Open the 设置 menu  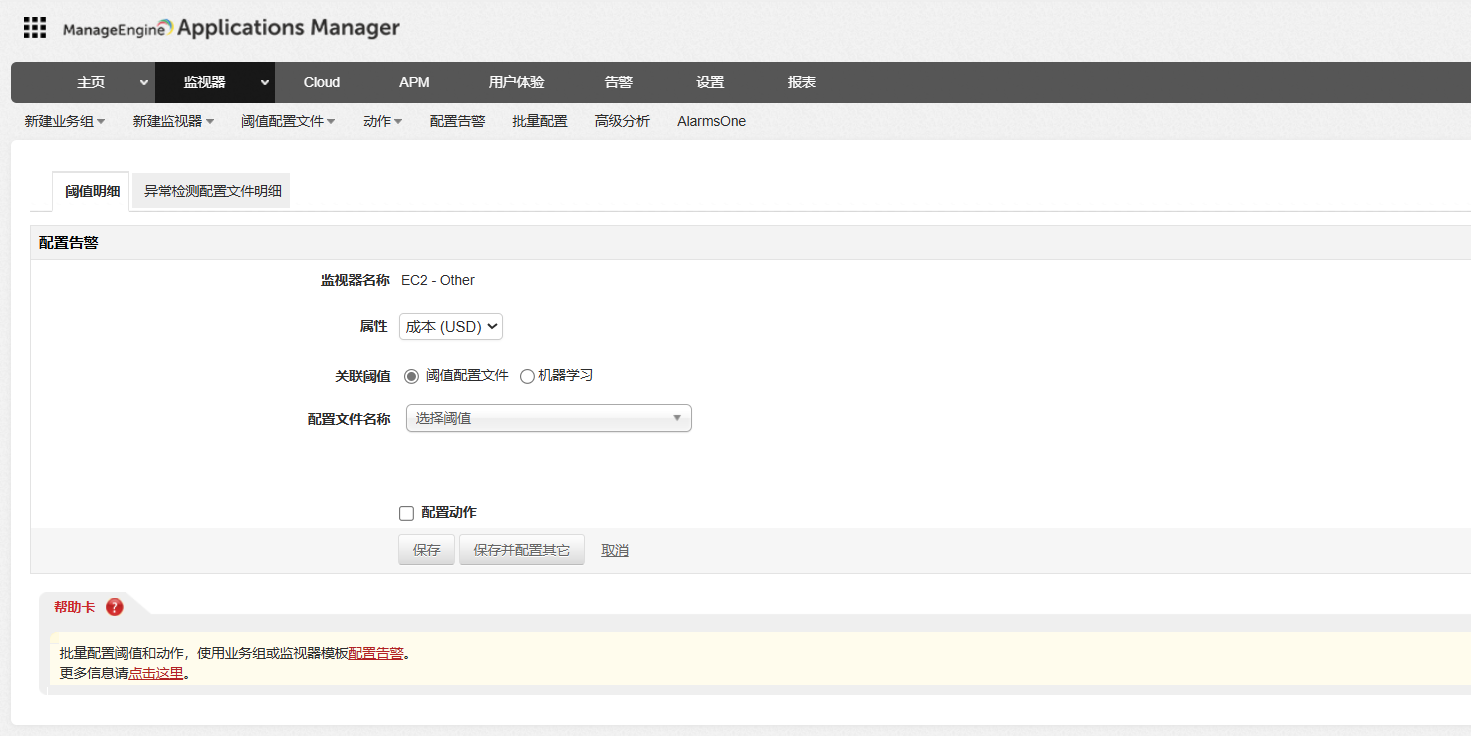pos(710,82)
